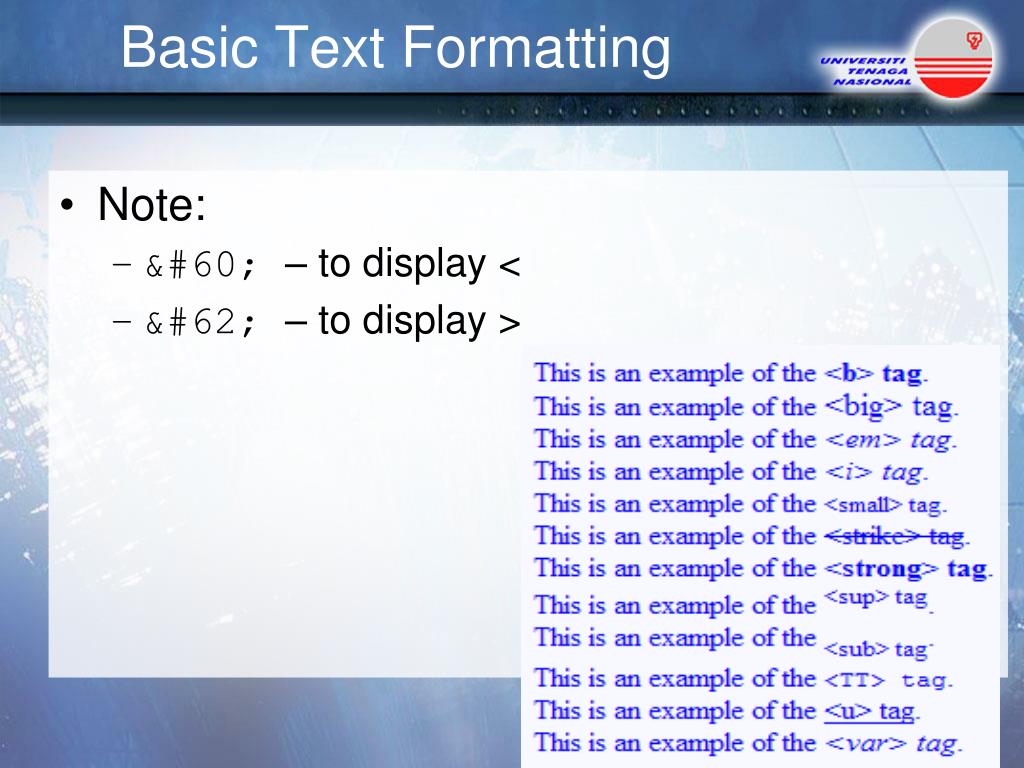1024x768 pixels.
Task: Click the subscript <sub> tag text
Action: coord(876,649)
